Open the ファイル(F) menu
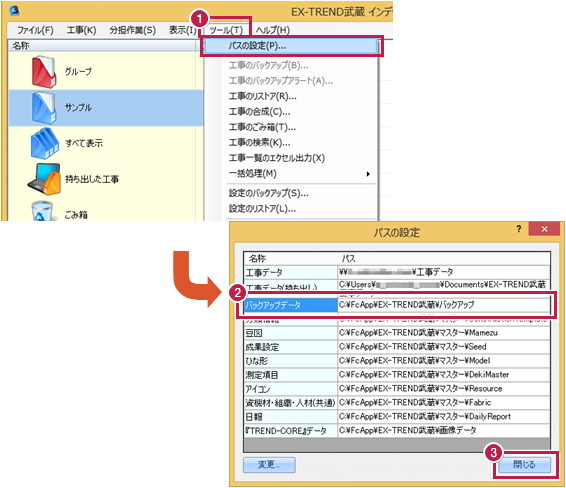Image resolution: width=566 pixels, height=488 pixels. 35,30
